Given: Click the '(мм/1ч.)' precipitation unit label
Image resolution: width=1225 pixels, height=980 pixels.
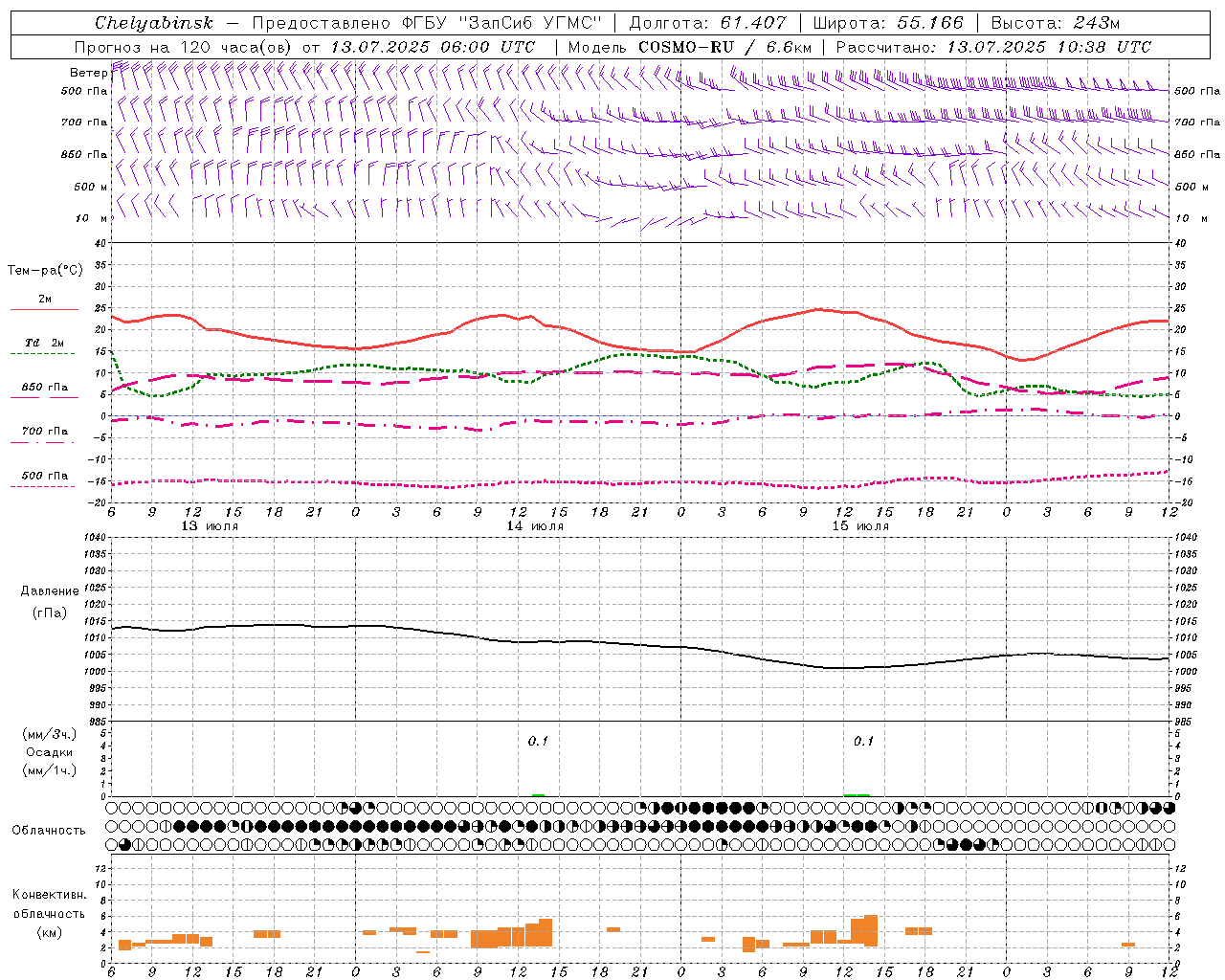Looking at the screenshot, I should 49,770.
